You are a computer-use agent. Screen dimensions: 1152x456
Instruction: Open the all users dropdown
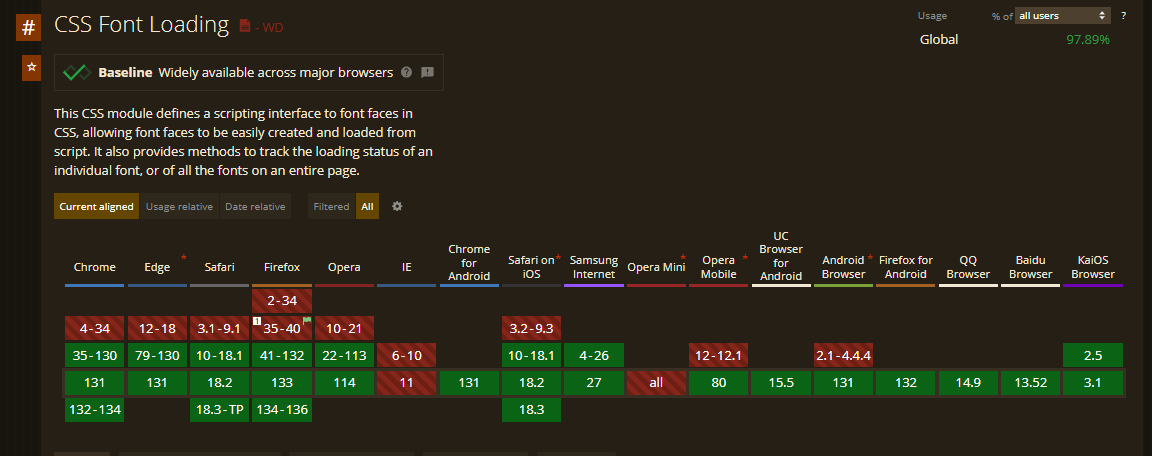1062,15
